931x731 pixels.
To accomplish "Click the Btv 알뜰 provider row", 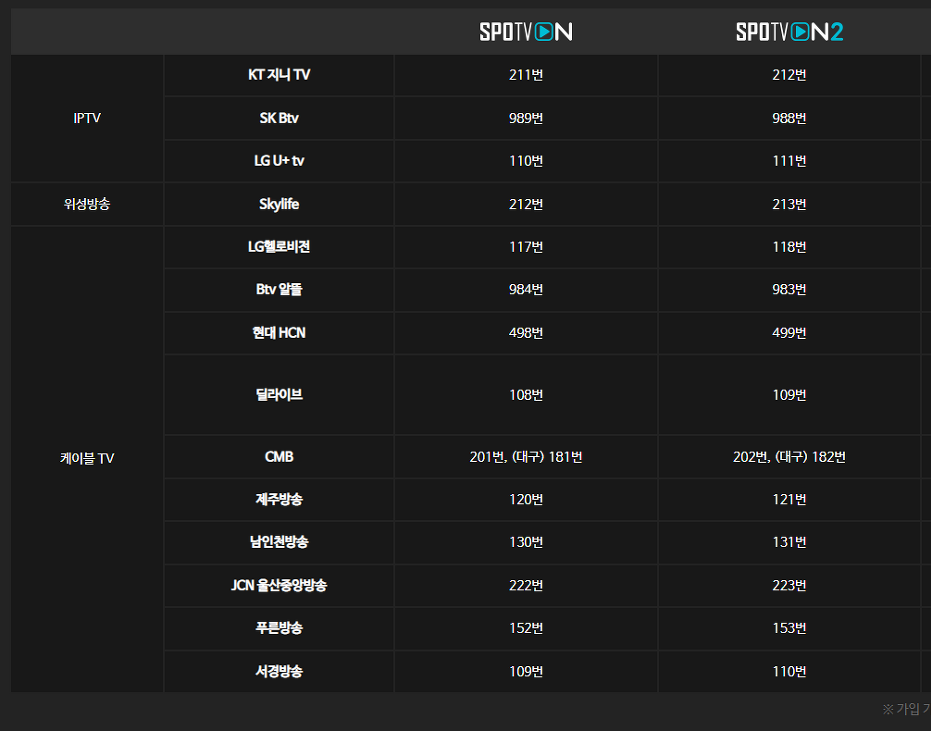I will (278, 289).
